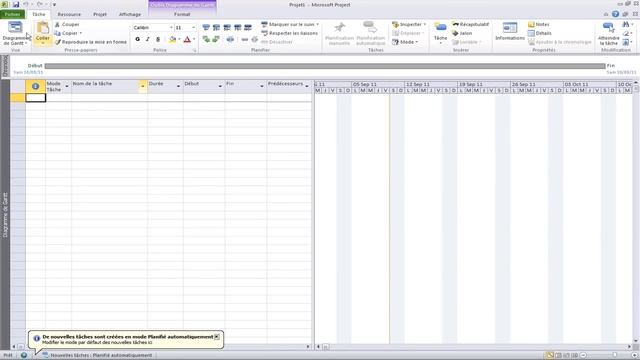Open the Mode Tâche column header dropdown
Viewport: 640px width, 360px height.
pos(67,86)
